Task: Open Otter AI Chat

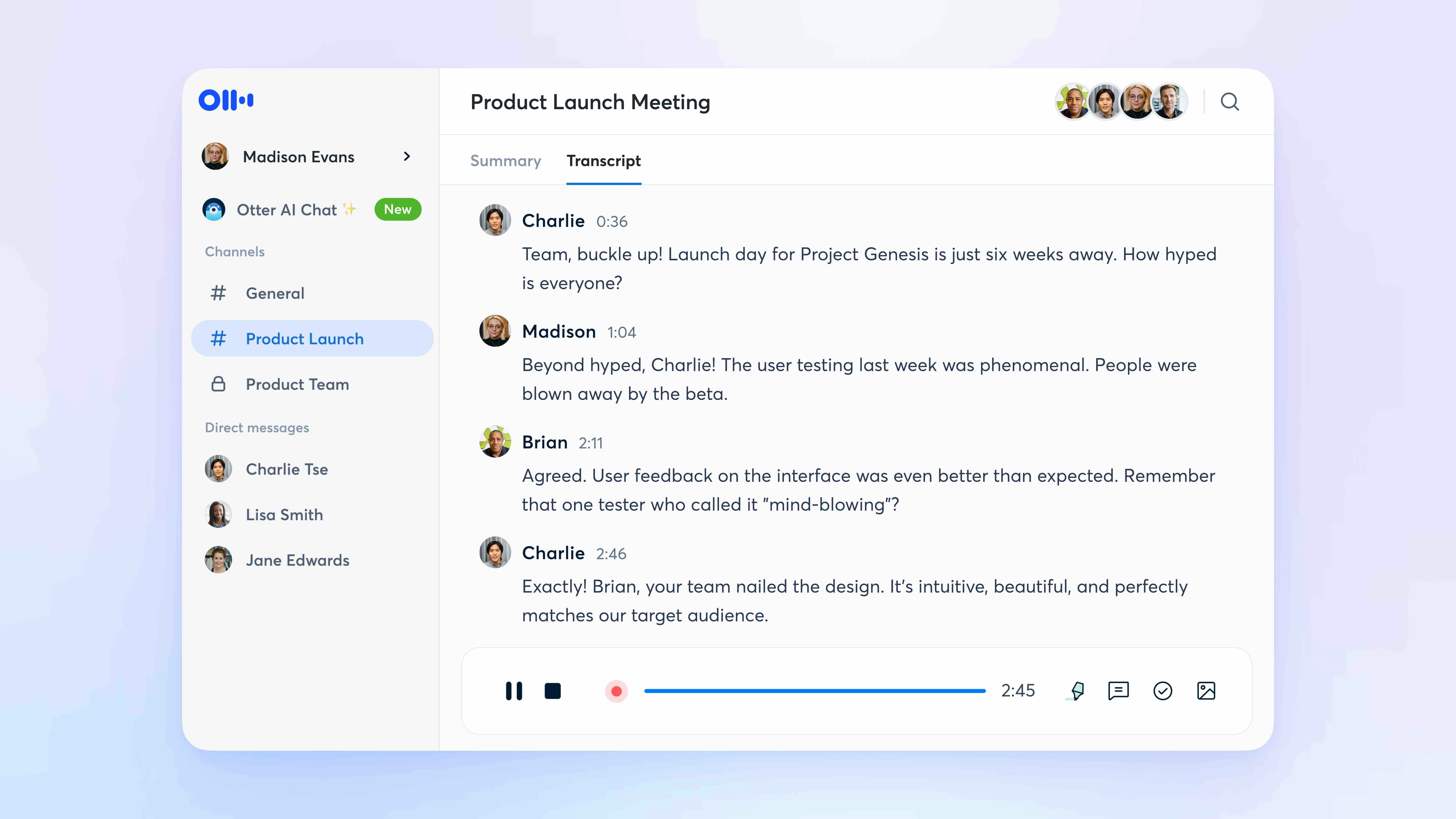Action: click(287, 210)
